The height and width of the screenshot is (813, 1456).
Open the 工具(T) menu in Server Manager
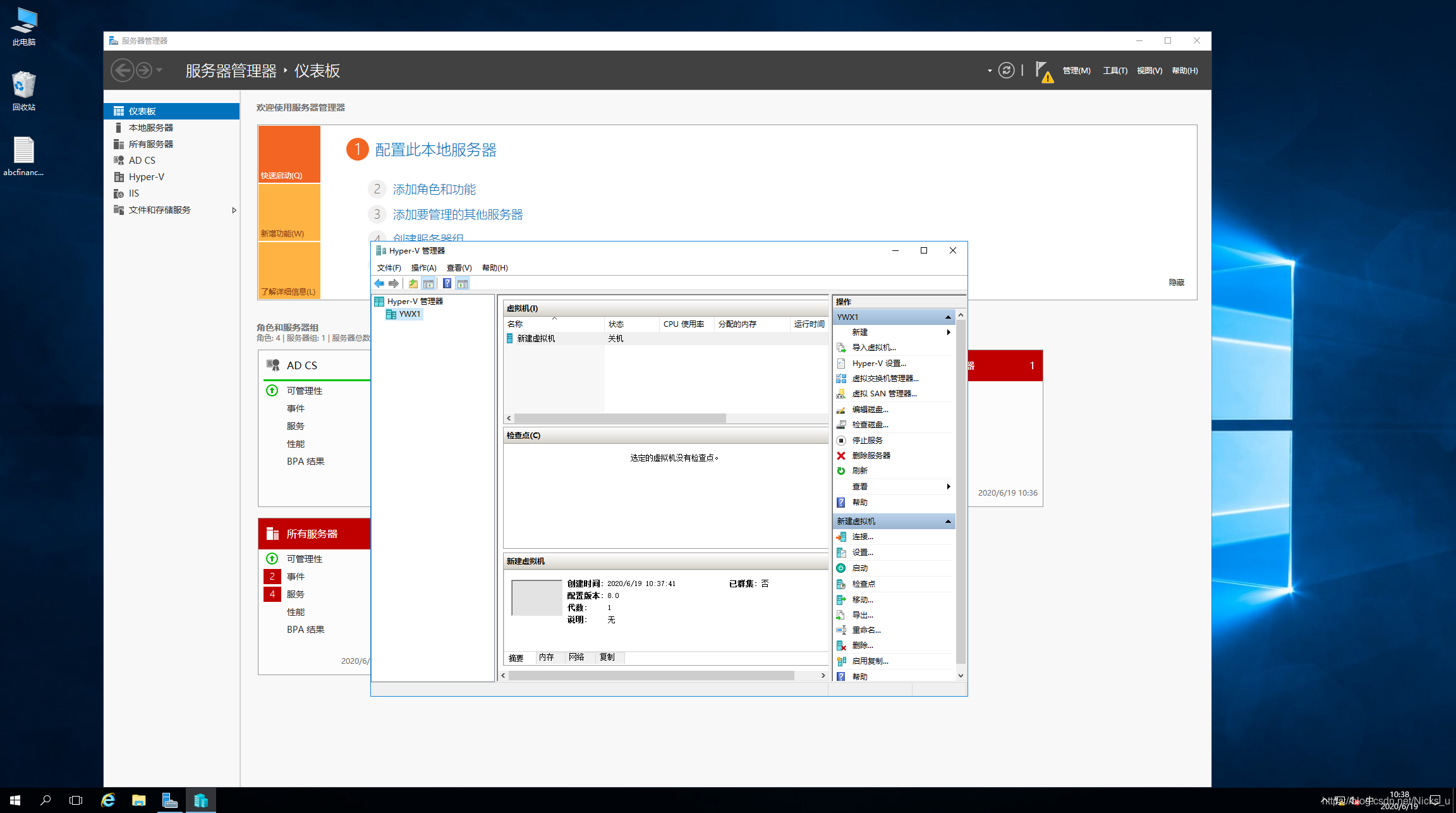tap(1115, 71)
